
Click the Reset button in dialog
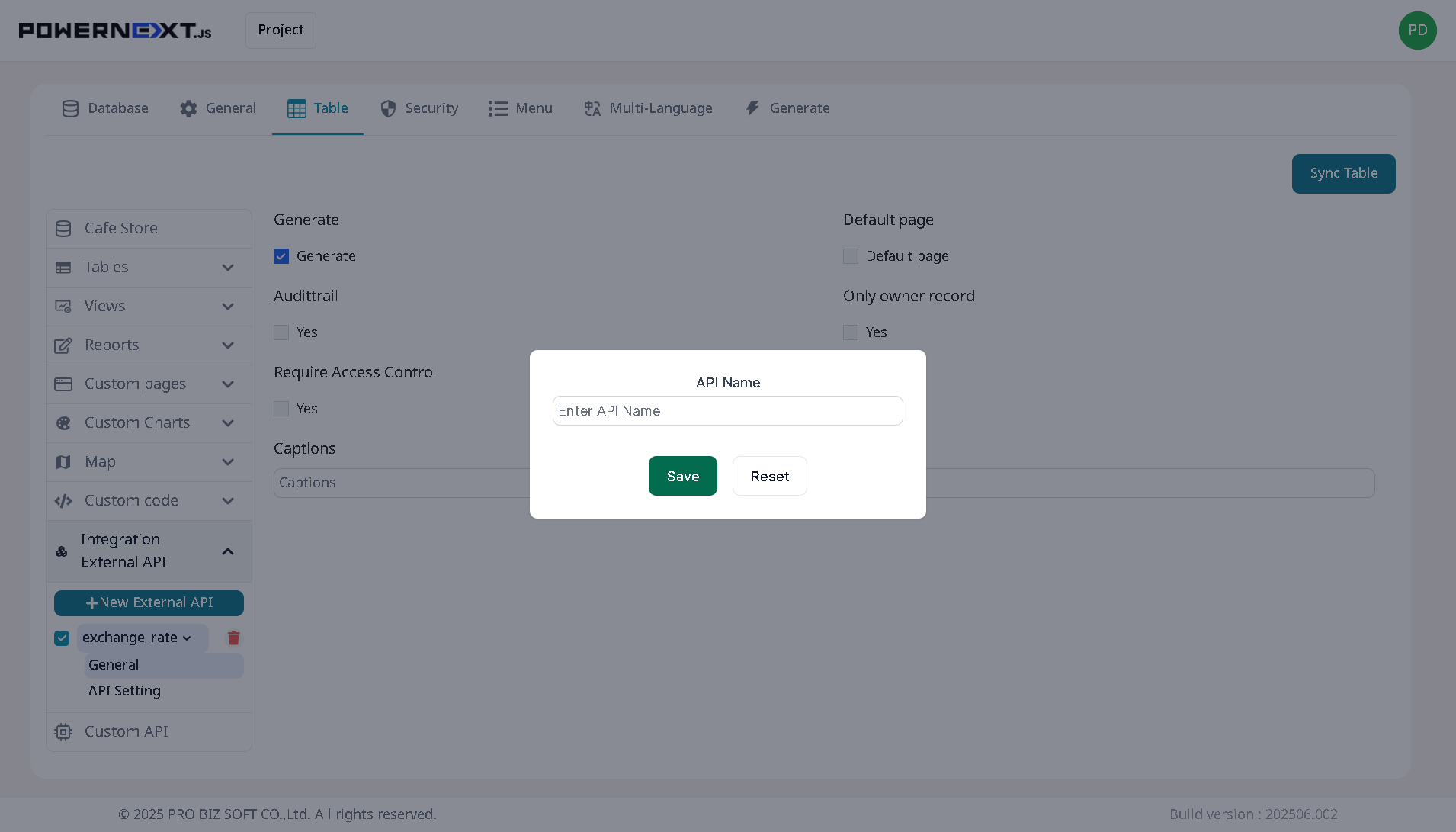(769, 477)
